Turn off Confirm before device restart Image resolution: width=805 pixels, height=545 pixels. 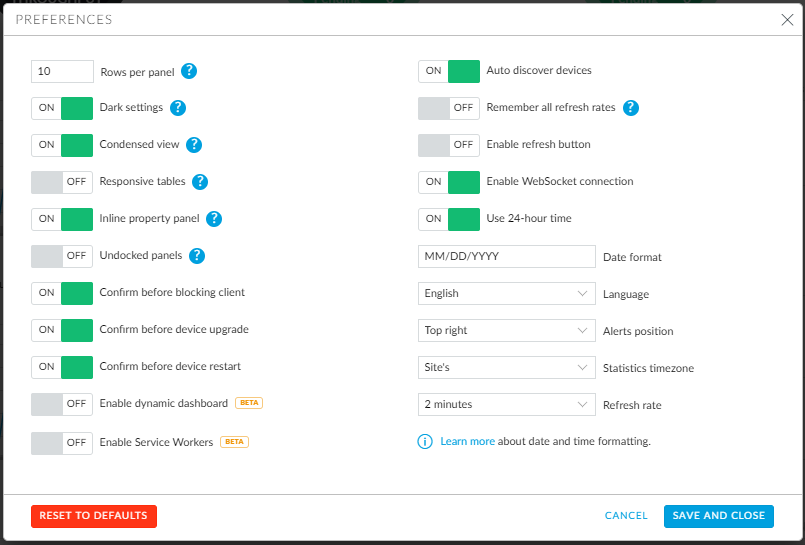point(62,366)
